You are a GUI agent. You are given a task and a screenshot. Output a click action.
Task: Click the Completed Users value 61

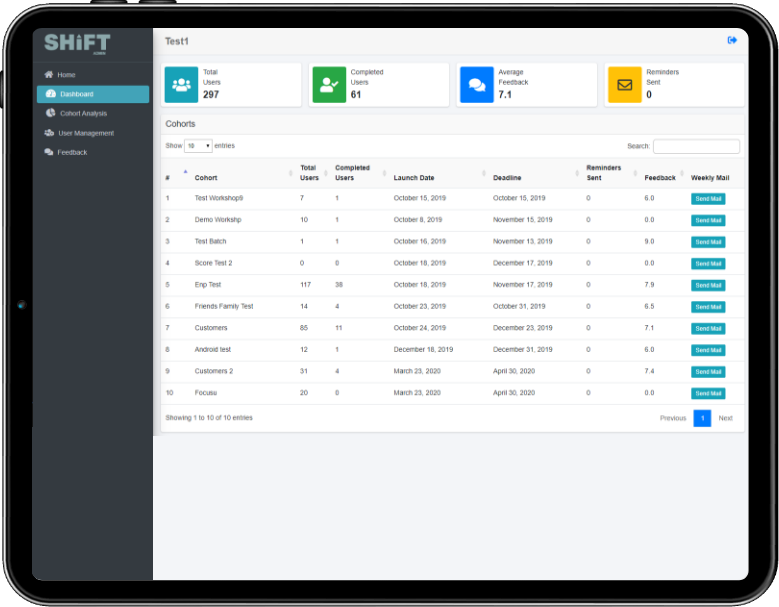(x=356, y=94)
